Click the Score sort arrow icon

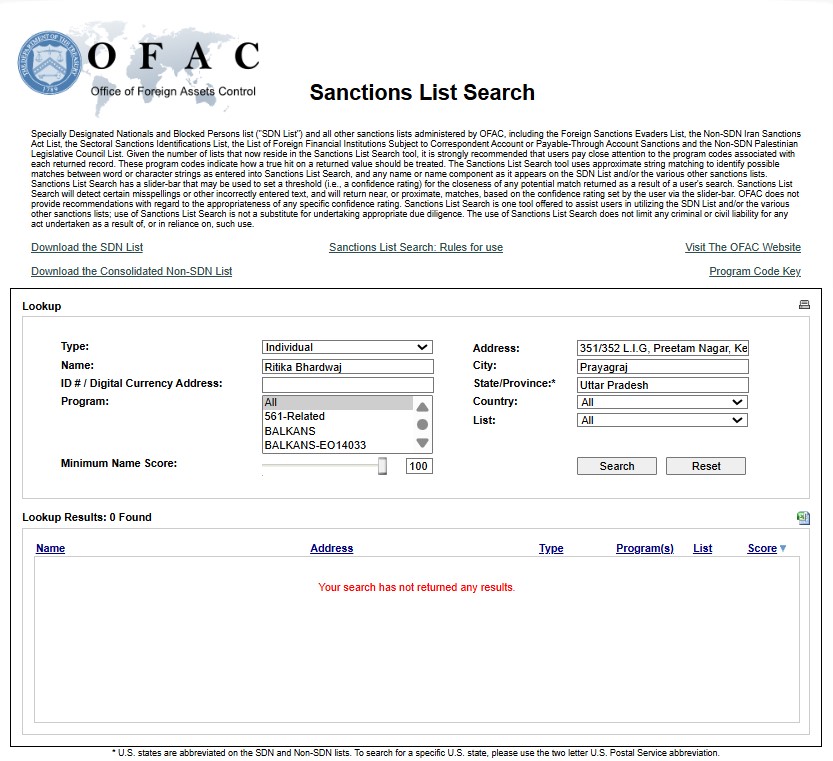783,549
